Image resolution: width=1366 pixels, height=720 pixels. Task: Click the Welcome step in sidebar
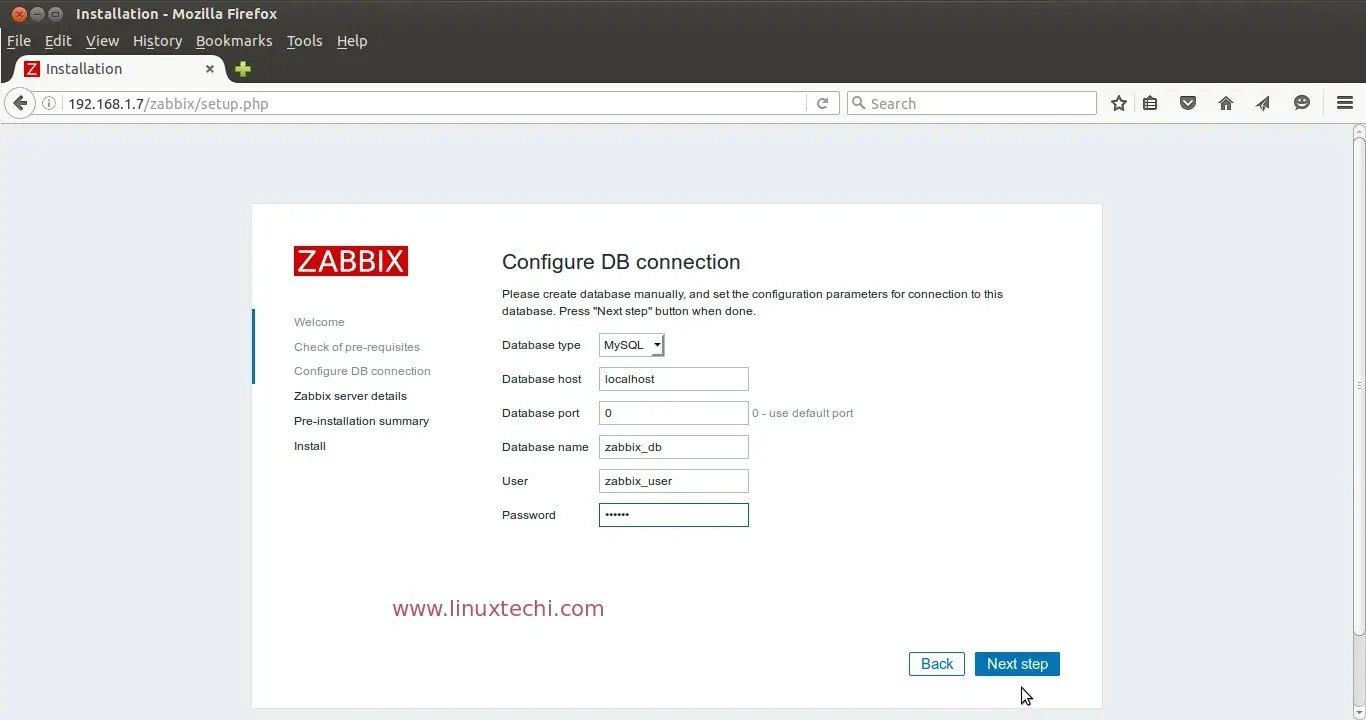click(319, 322)
